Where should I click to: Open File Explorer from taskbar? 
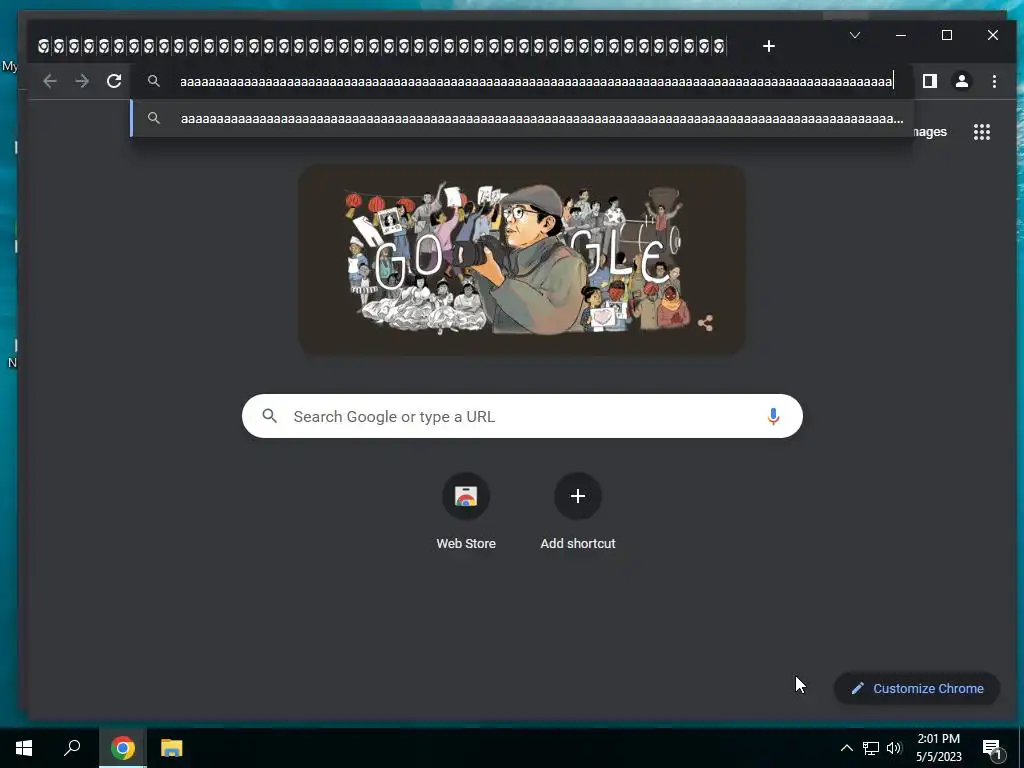[x=172, y=748]
